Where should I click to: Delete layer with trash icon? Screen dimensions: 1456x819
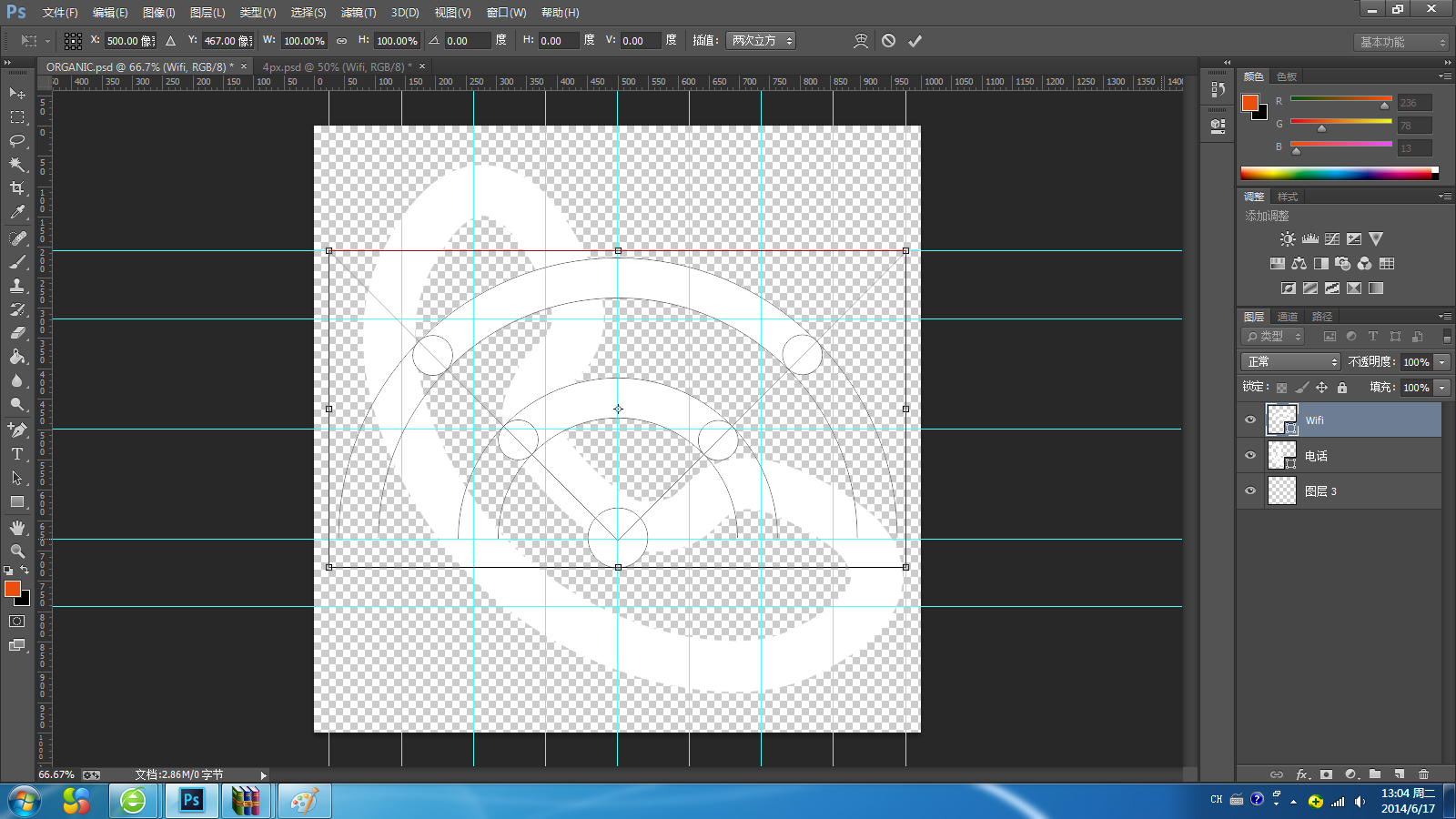(x=1424, y=774)
